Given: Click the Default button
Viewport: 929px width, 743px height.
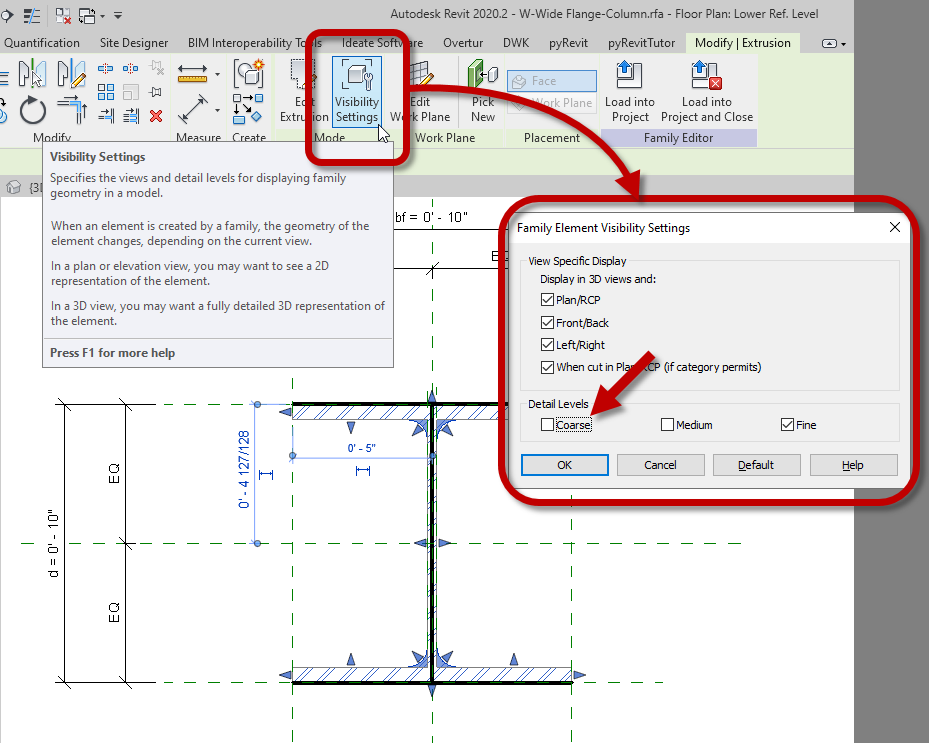Looking at the screenshot, I should pyautogui.click(x=756, y=464).
